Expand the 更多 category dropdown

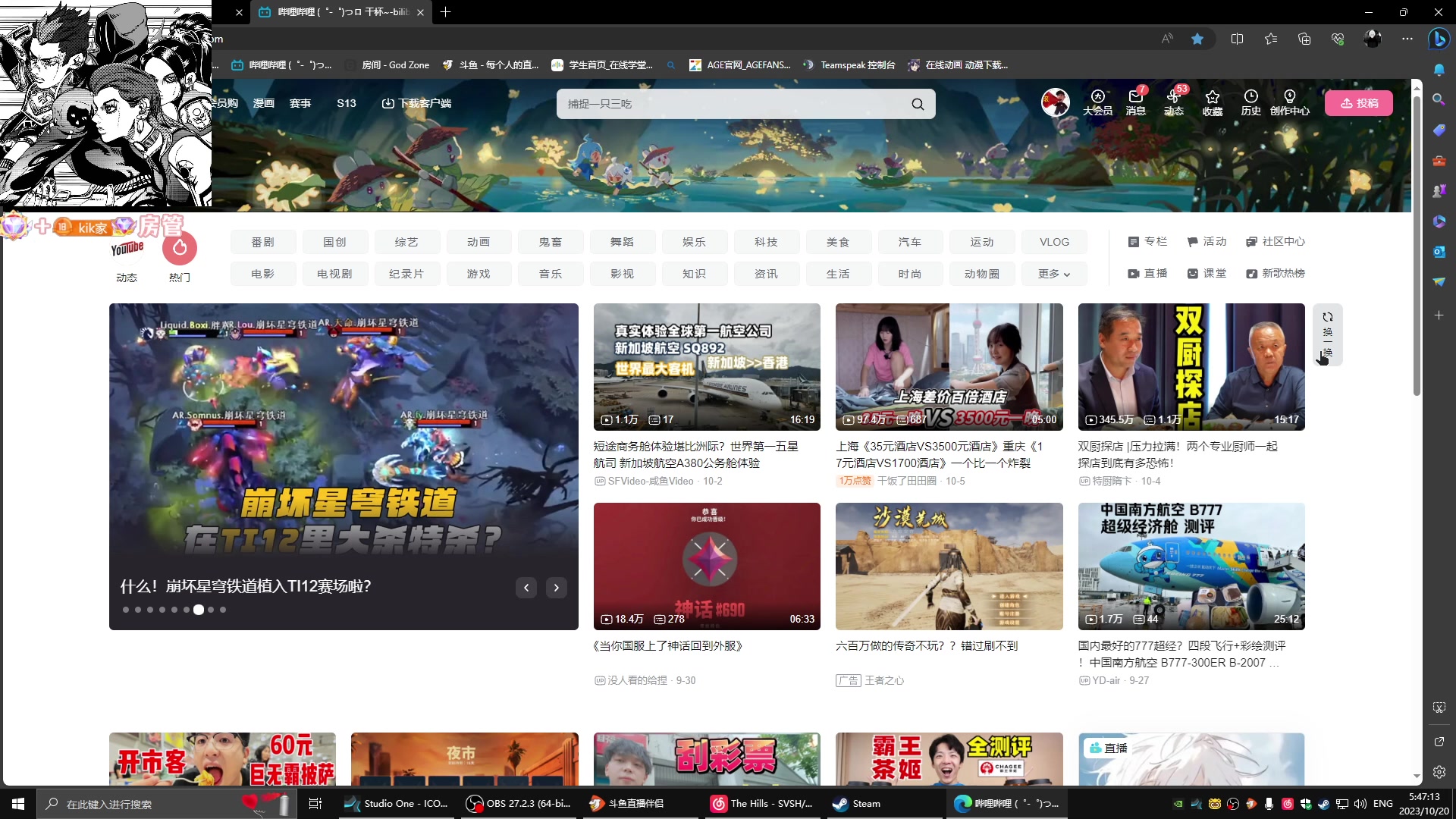click(x=1054, y=274)
